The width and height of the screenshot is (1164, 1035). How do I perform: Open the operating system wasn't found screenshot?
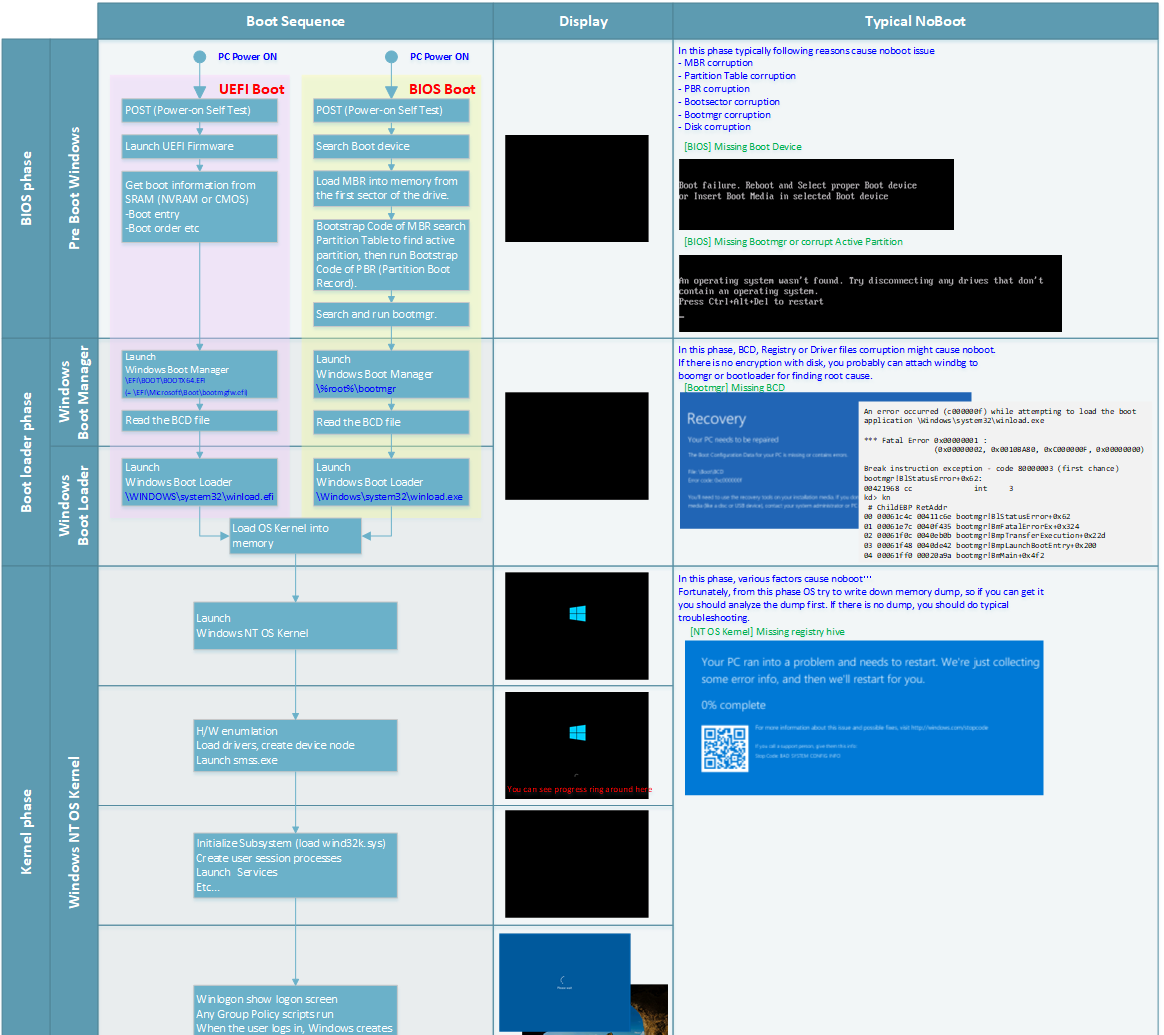pyautogui.click(x=870, y=293)
